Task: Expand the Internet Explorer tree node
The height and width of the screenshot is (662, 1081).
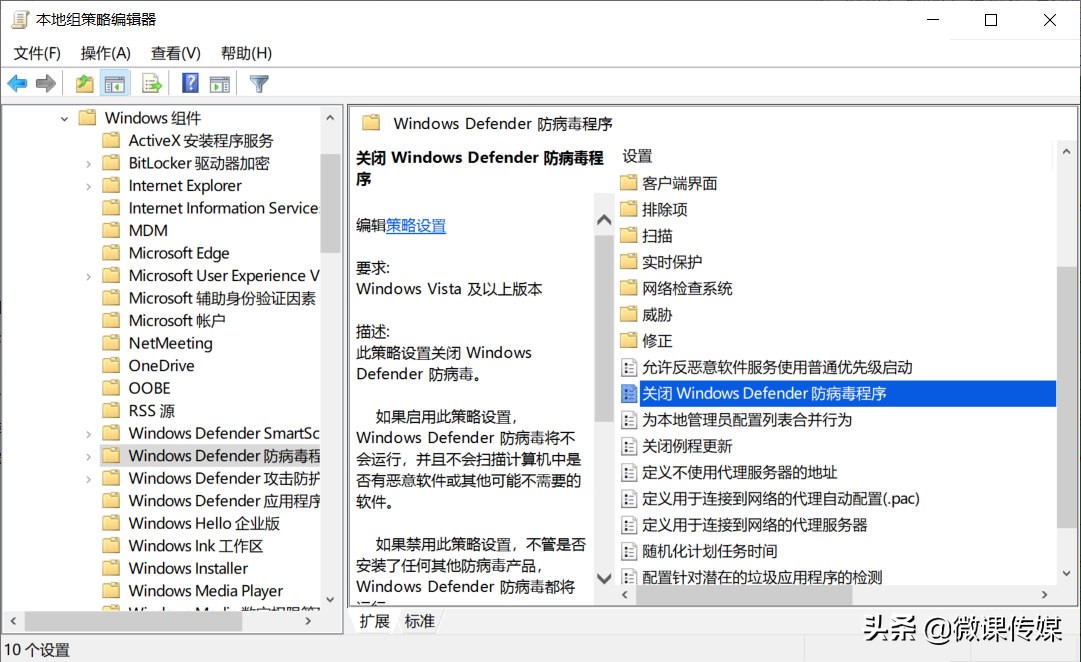Action: click(x=89, y=185)
